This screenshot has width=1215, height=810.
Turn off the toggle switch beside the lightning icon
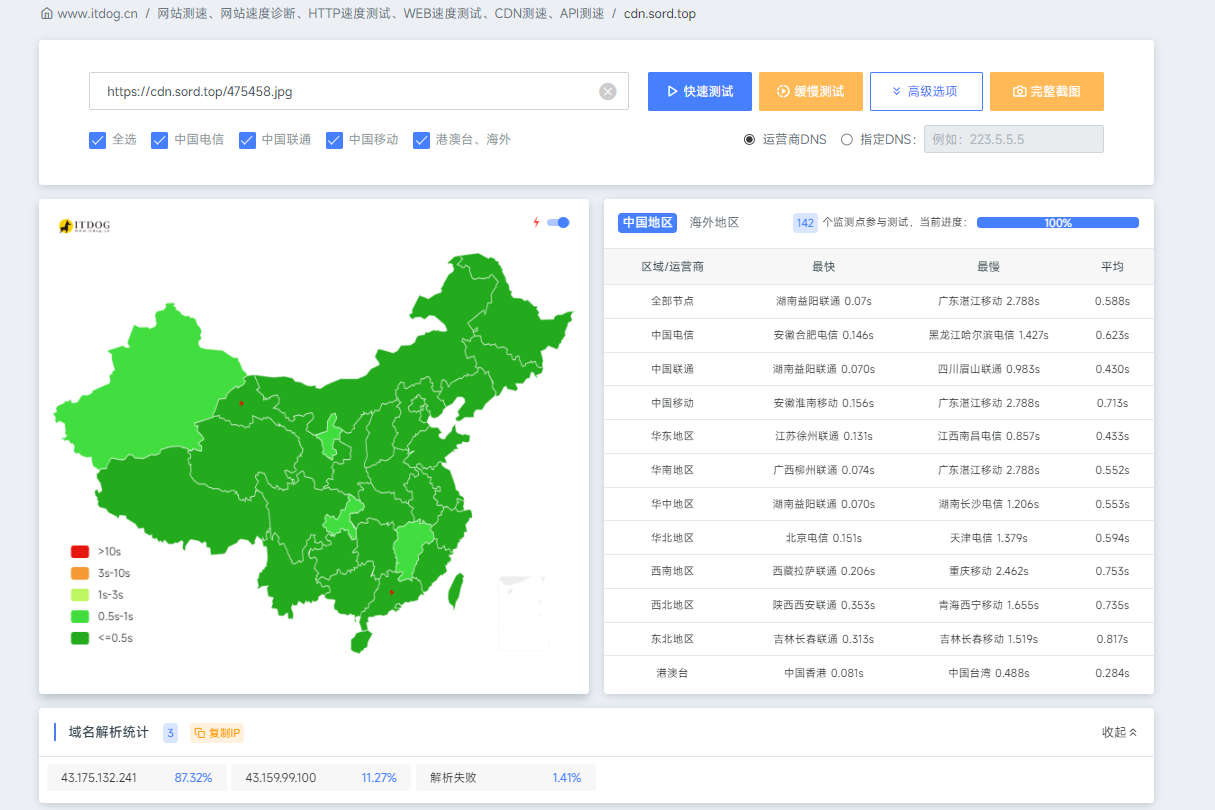tap(558, 222)
